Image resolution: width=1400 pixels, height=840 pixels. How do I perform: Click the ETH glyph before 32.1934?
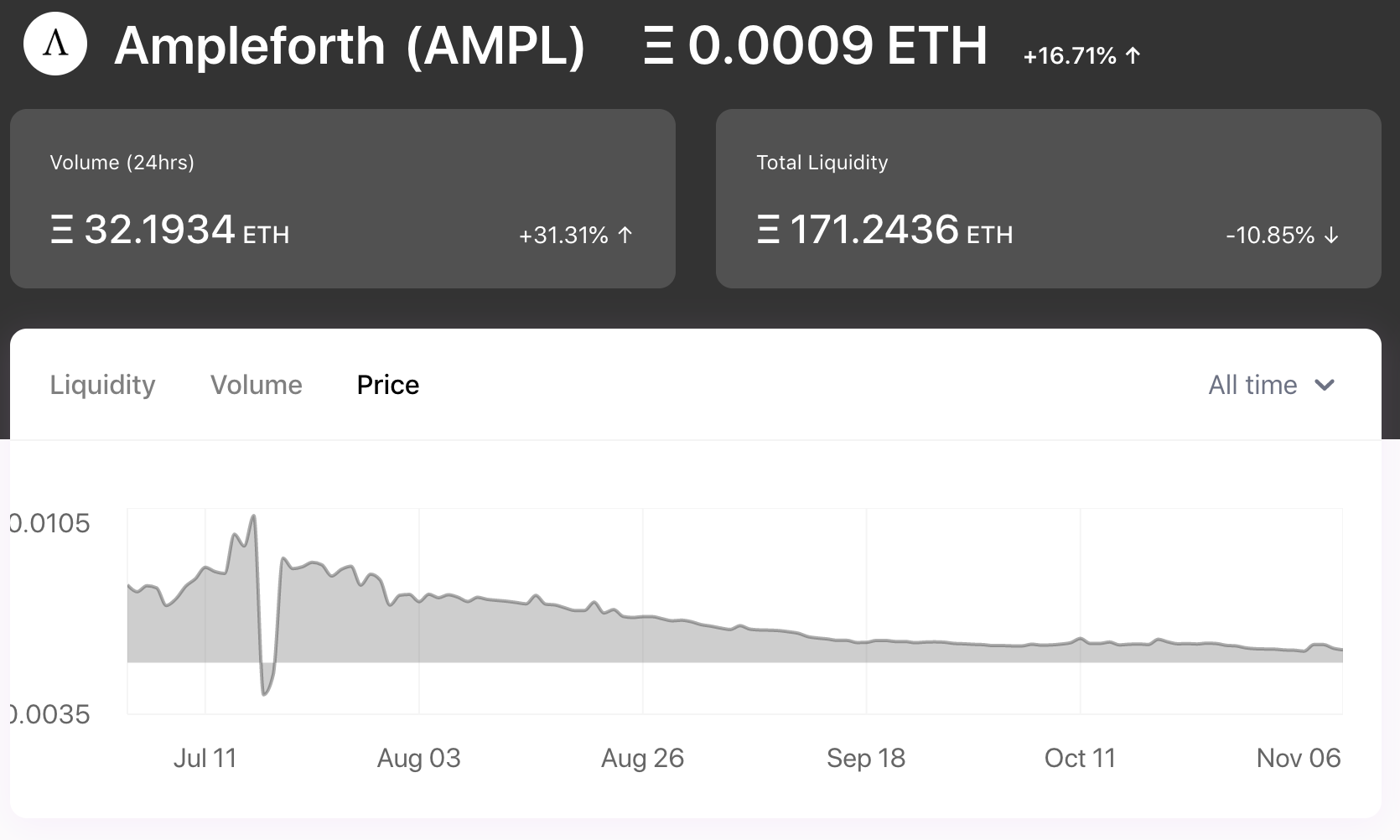pyautogui.click(x=61, y=230)
